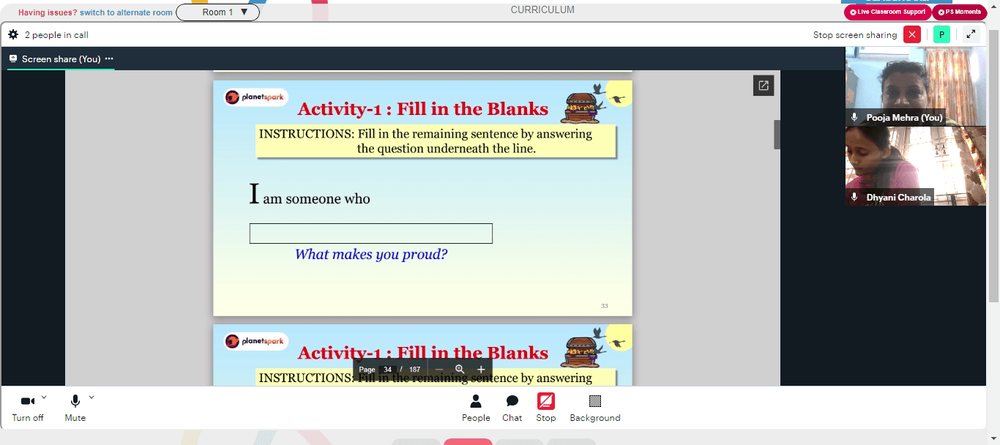Screen dimensions: 1000x445
Task: Mute the microphone
Action: pyautogui.click(x=75, y=408)
